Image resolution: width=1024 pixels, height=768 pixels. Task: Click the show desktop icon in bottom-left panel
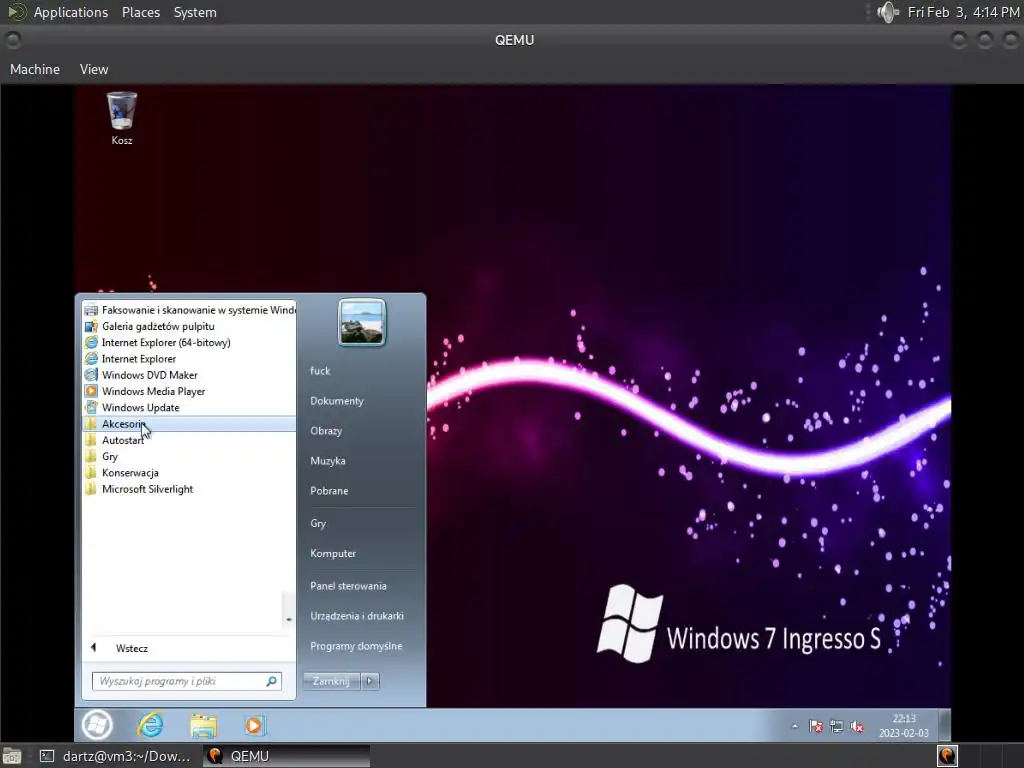11,756
